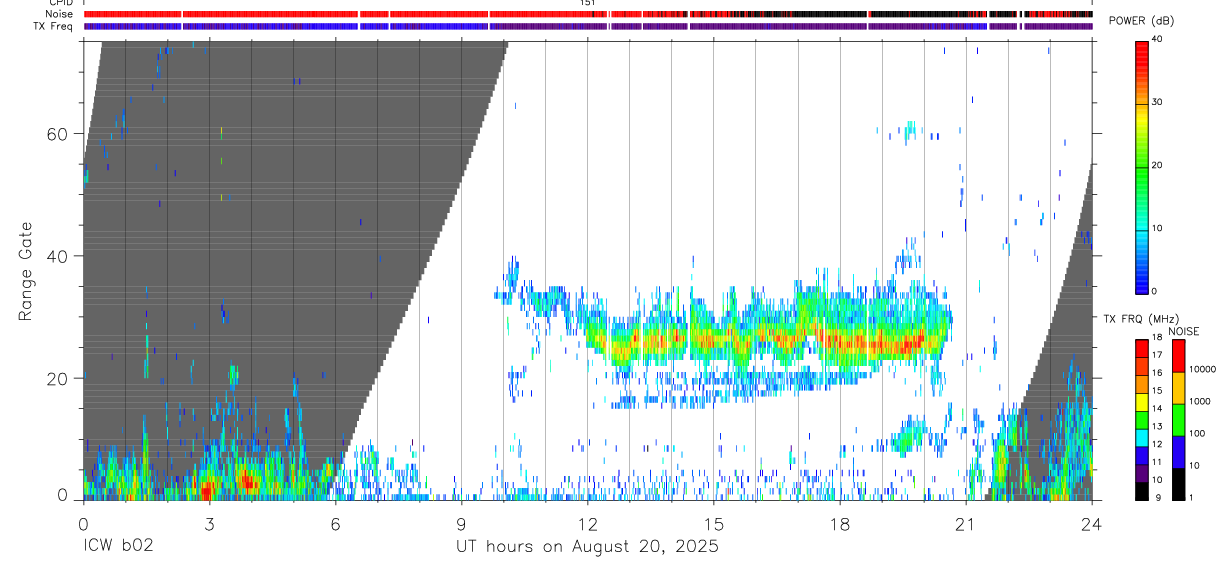The height and width of the screenshot is (567, 1228).
Task: Click the 12 hour tick label on the time axis
Action: tap(587, 524)
